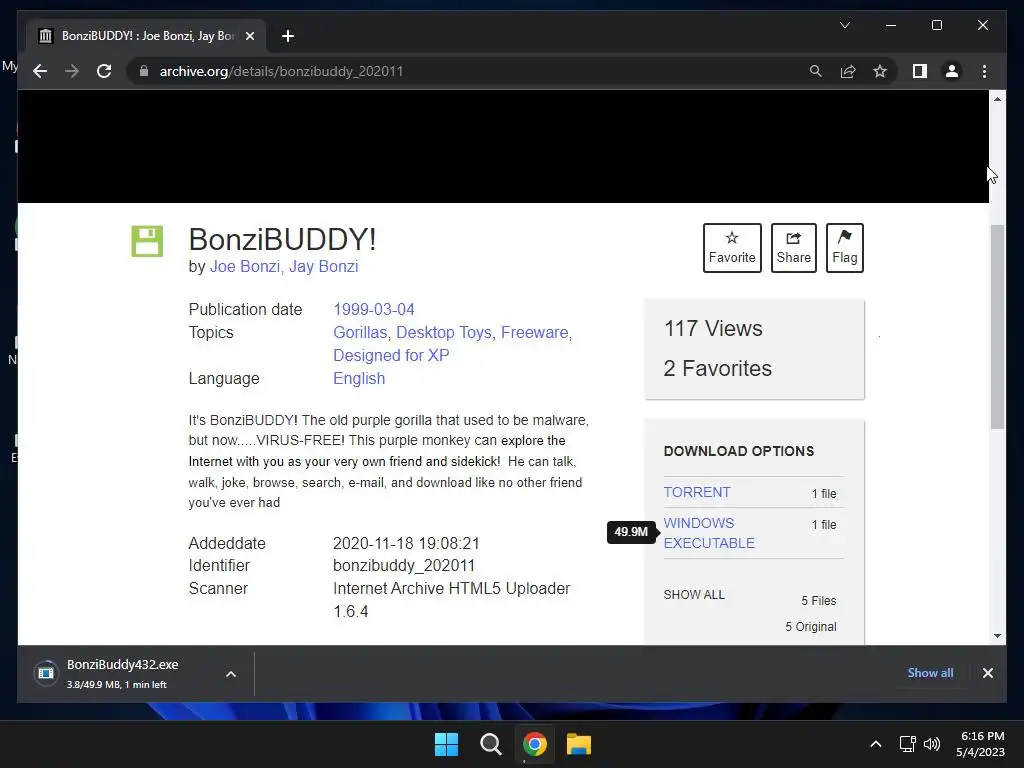
Task: Click the 2 Favorites text
Action: [718, 368]
